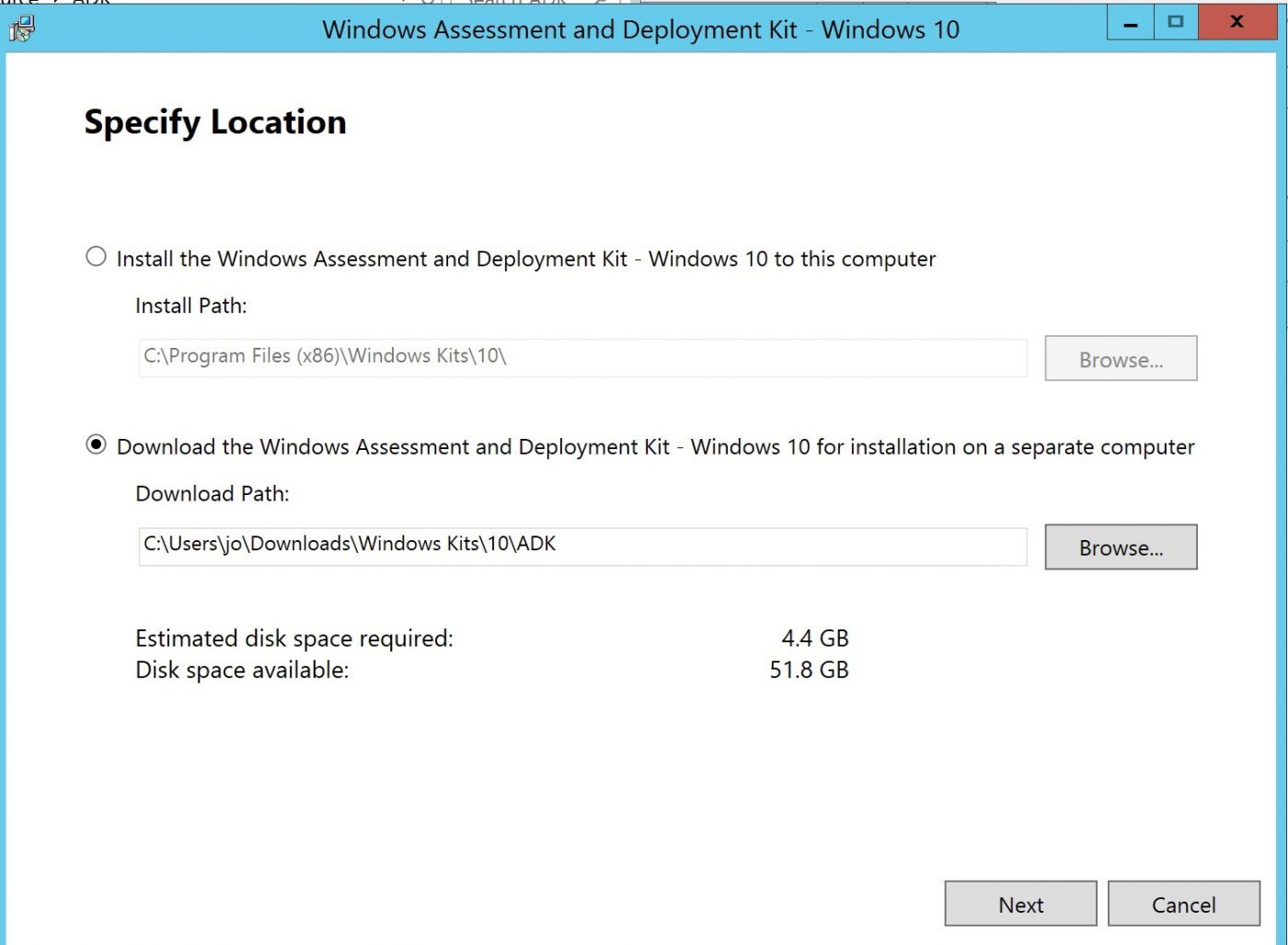Click inside the Install Path field
Screen dimensions: 1288x945
[581, 357]
